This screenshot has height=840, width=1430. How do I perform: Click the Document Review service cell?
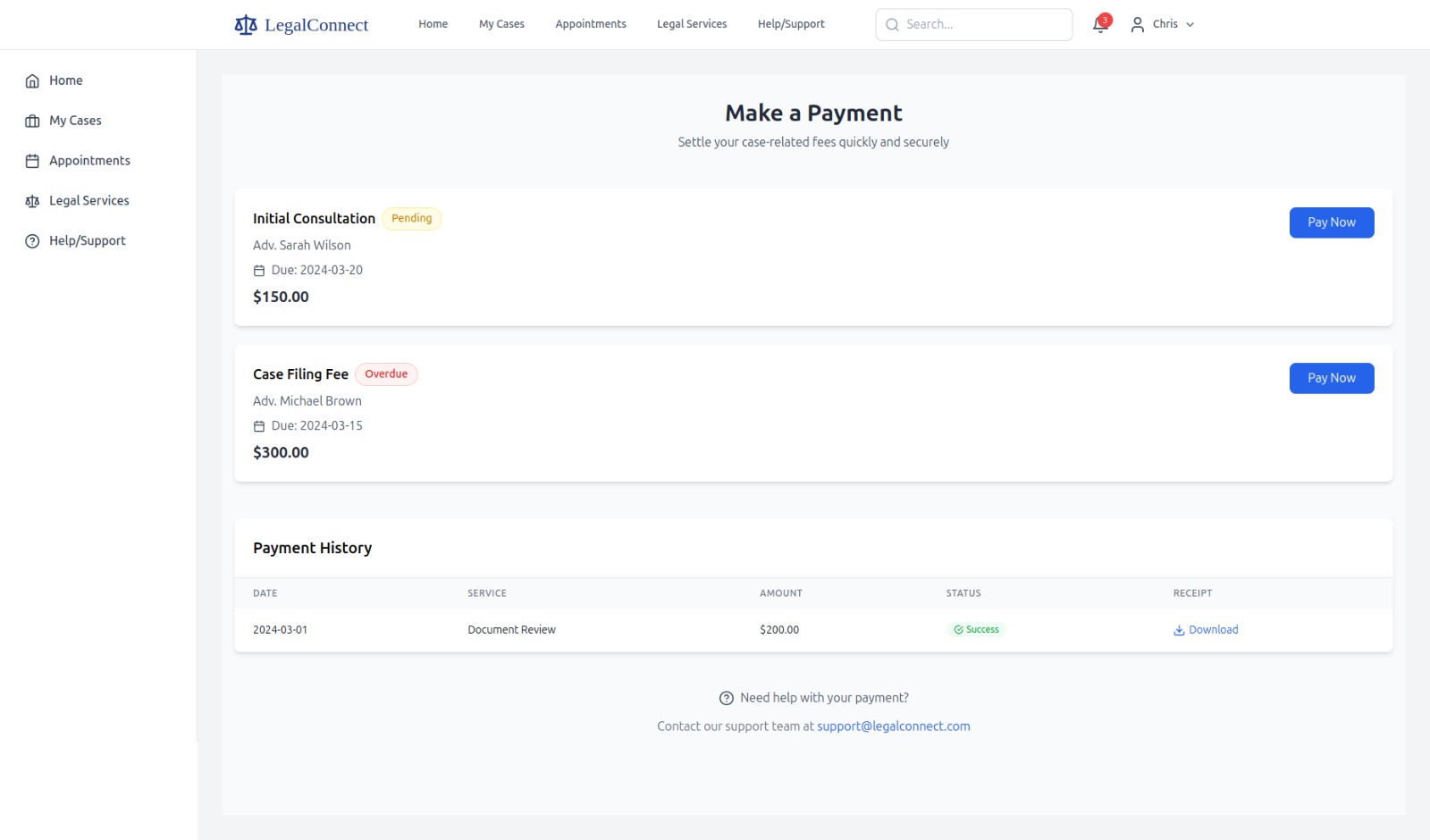(x=511, y=630)
